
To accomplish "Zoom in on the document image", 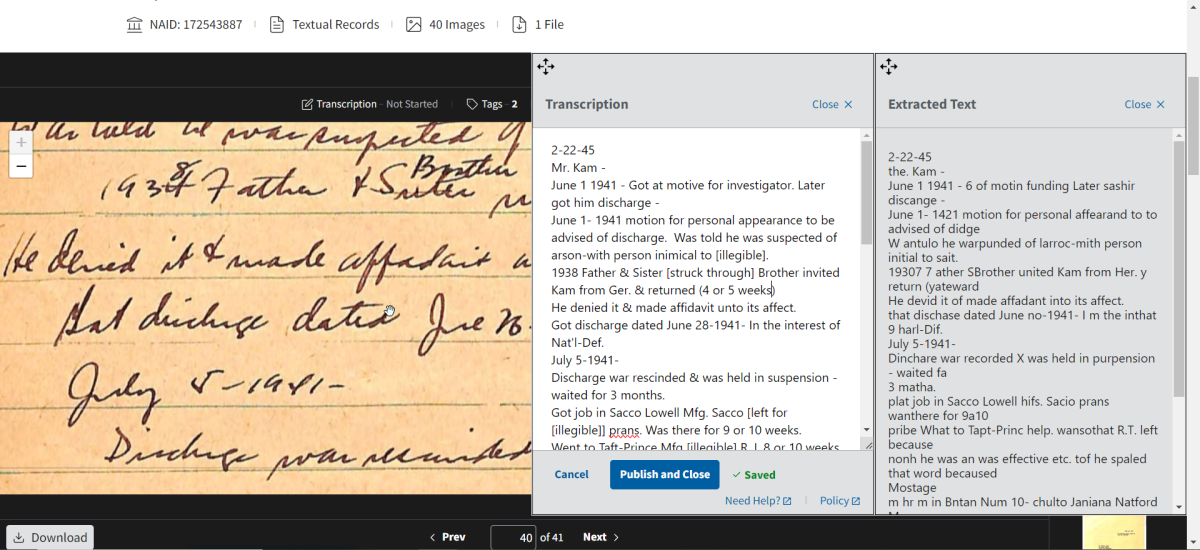I will pyautogui.click(x=21, y=142).
